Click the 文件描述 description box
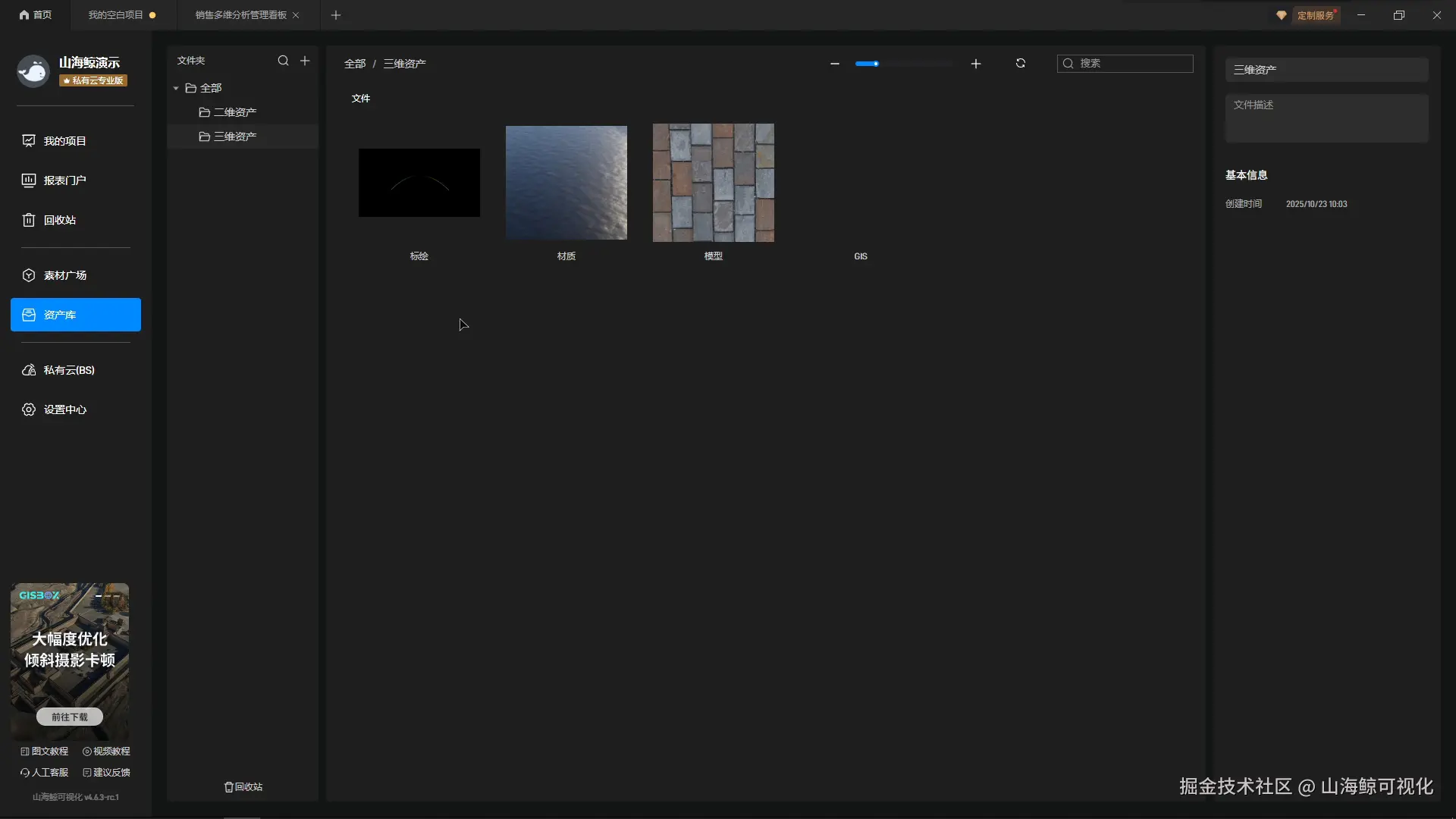This screenshot has width=1456, height=819. [x=1327, y=118]
